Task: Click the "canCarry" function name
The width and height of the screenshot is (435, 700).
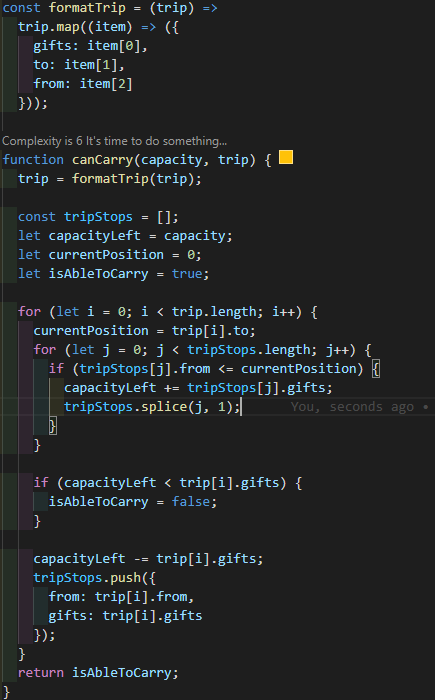Action: pos(102,160)
